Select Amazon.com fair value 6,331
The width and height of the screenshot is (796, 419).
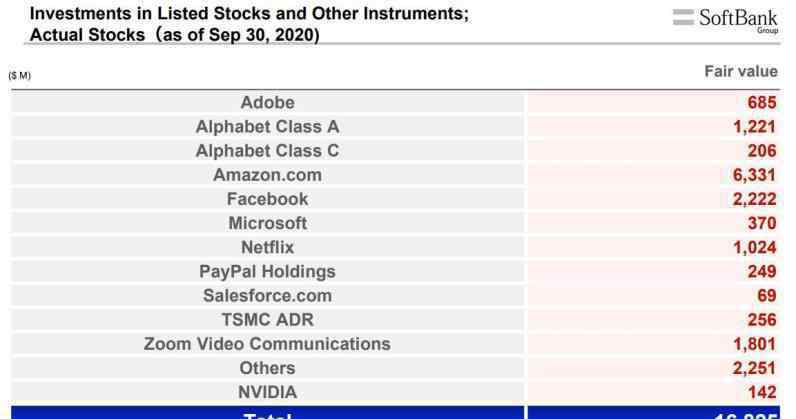click(x=754, y=175)
